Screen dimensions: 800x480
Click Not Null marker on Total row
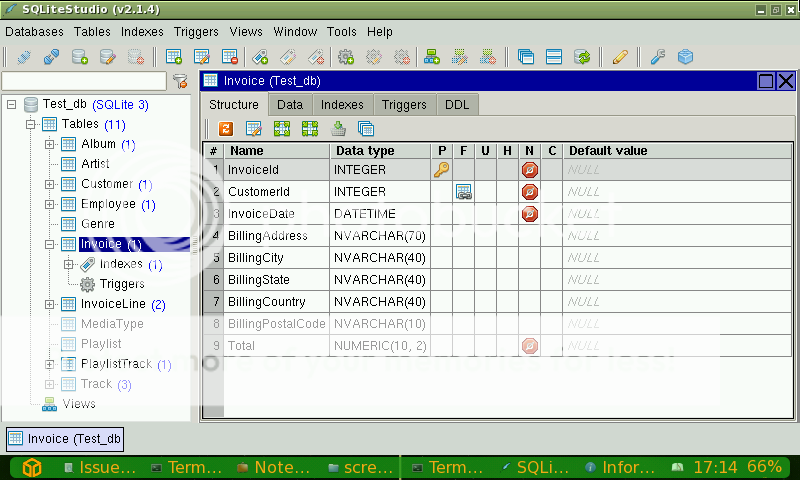(x=530, y=346)
